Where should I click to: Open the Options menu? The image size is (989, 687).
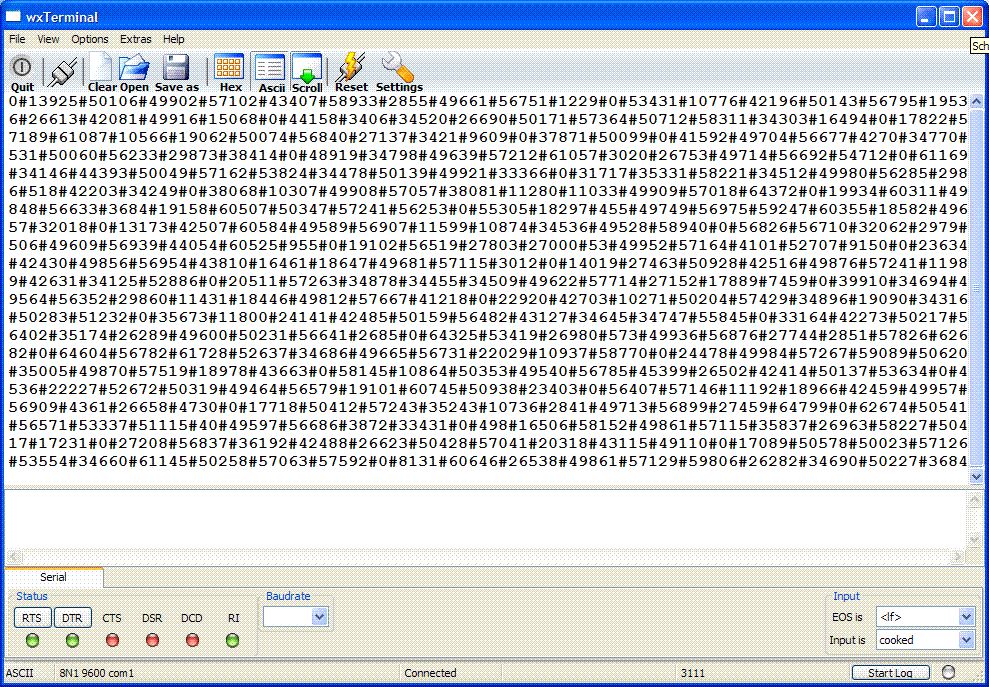coord(90,39)
